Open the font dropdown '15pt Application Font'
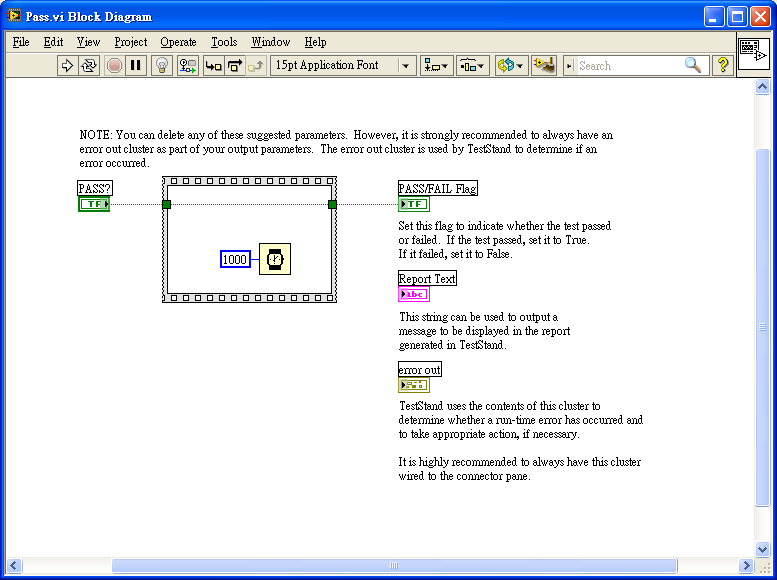Image resolution: width=777 pixels, height=580 pixels. click(343, 65)
